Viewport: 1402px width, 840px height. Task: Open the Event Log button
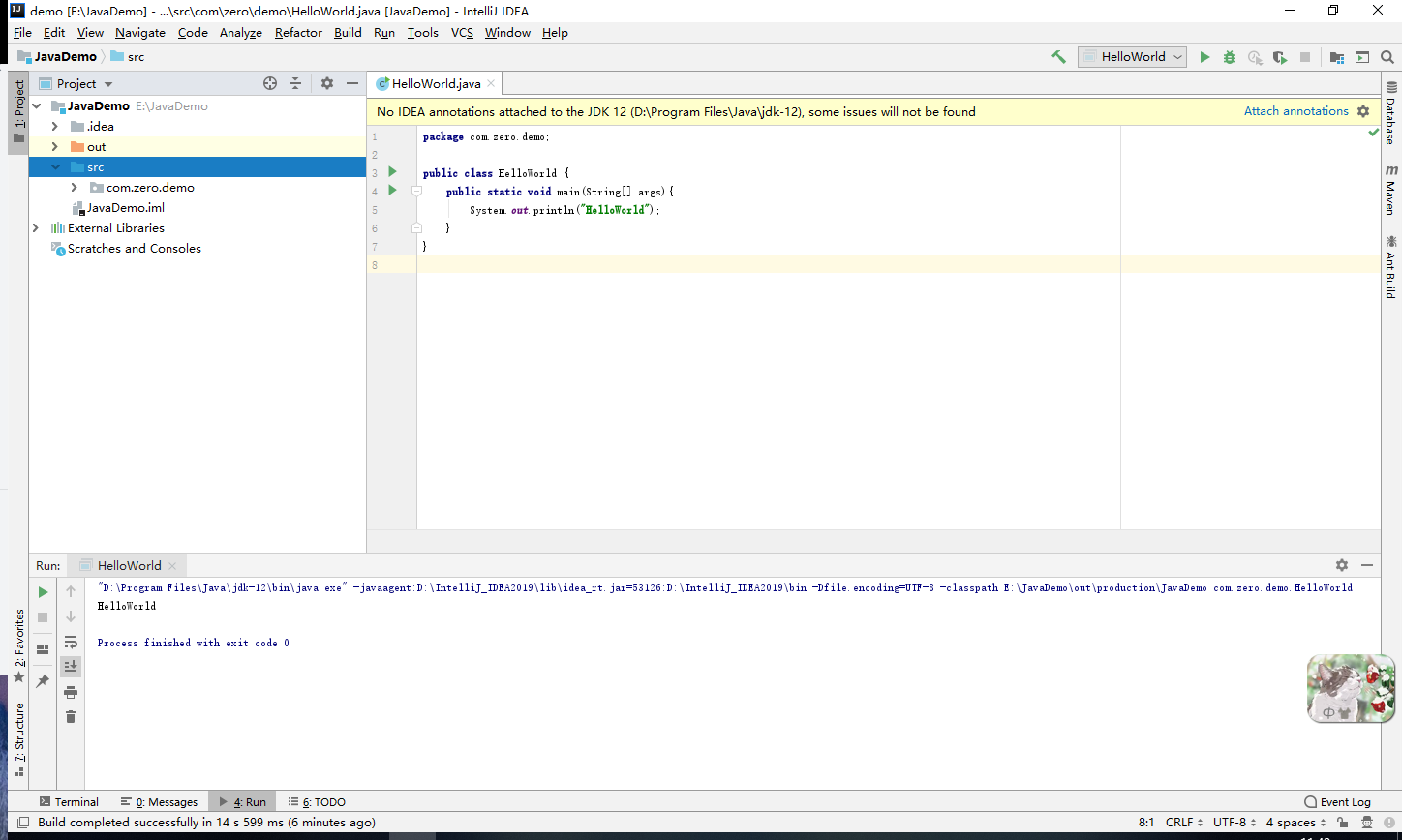[x=1337, y=802]
